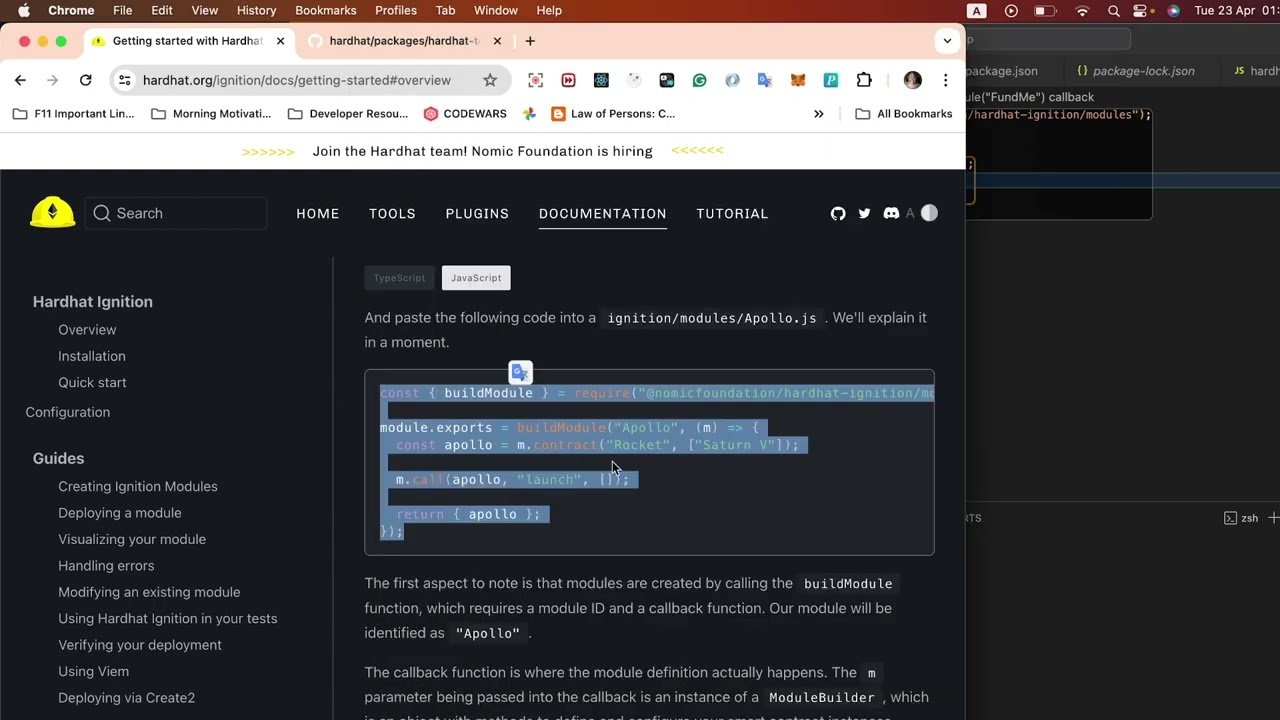Open the Bookmarks menu
The image size is (1280, 720).
[325, 10]
